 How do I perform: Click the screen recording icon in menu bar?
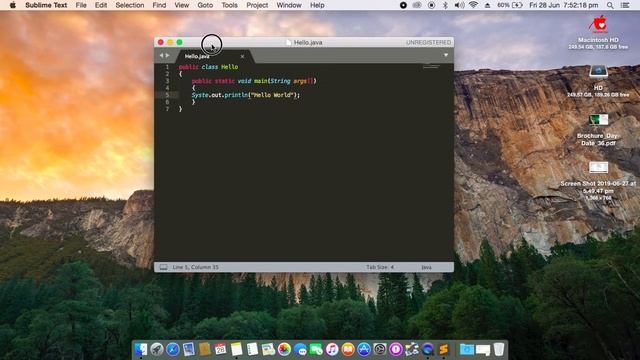[431, 5]
